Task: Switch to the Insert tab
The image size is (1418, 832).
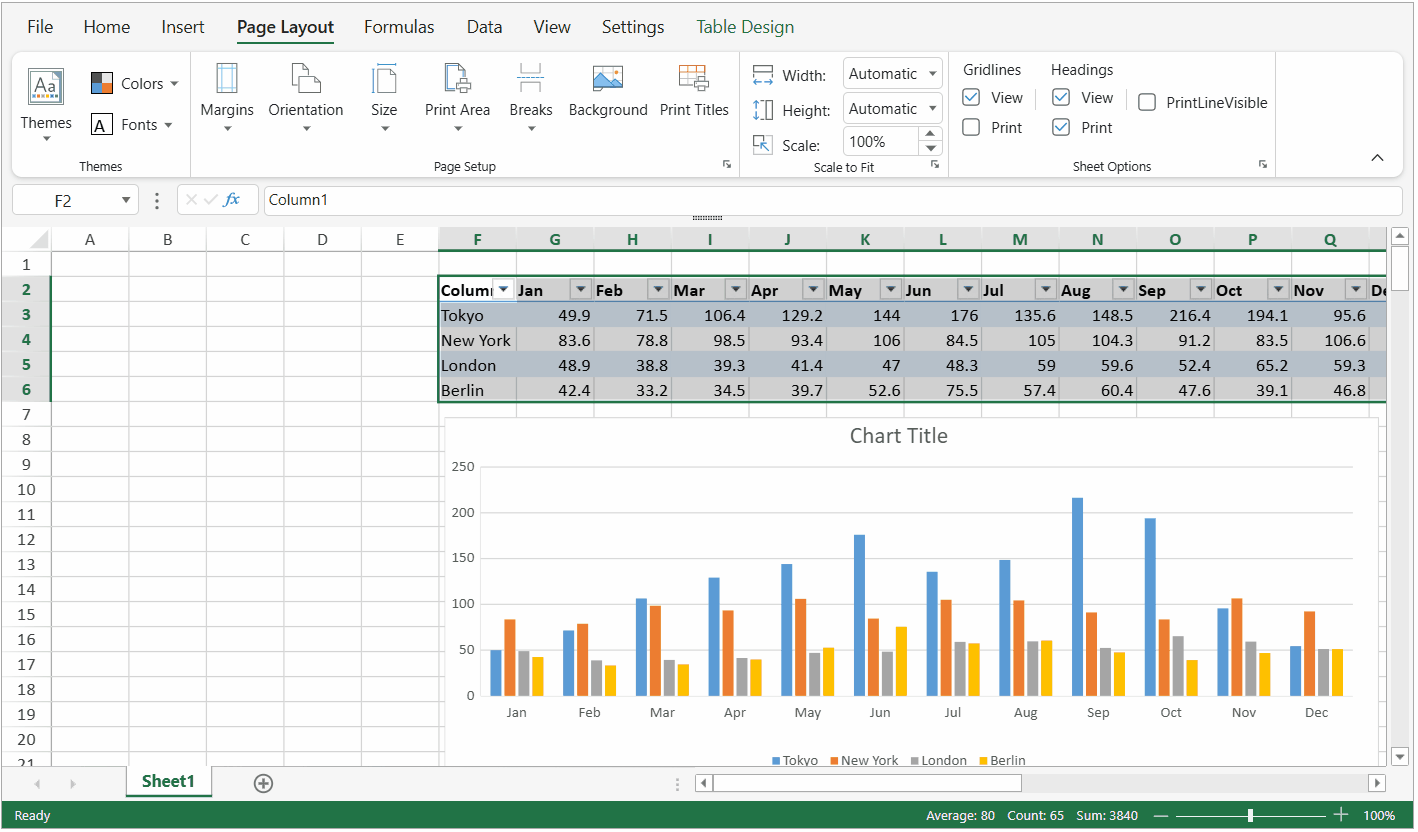Action: tap(183, 27)
